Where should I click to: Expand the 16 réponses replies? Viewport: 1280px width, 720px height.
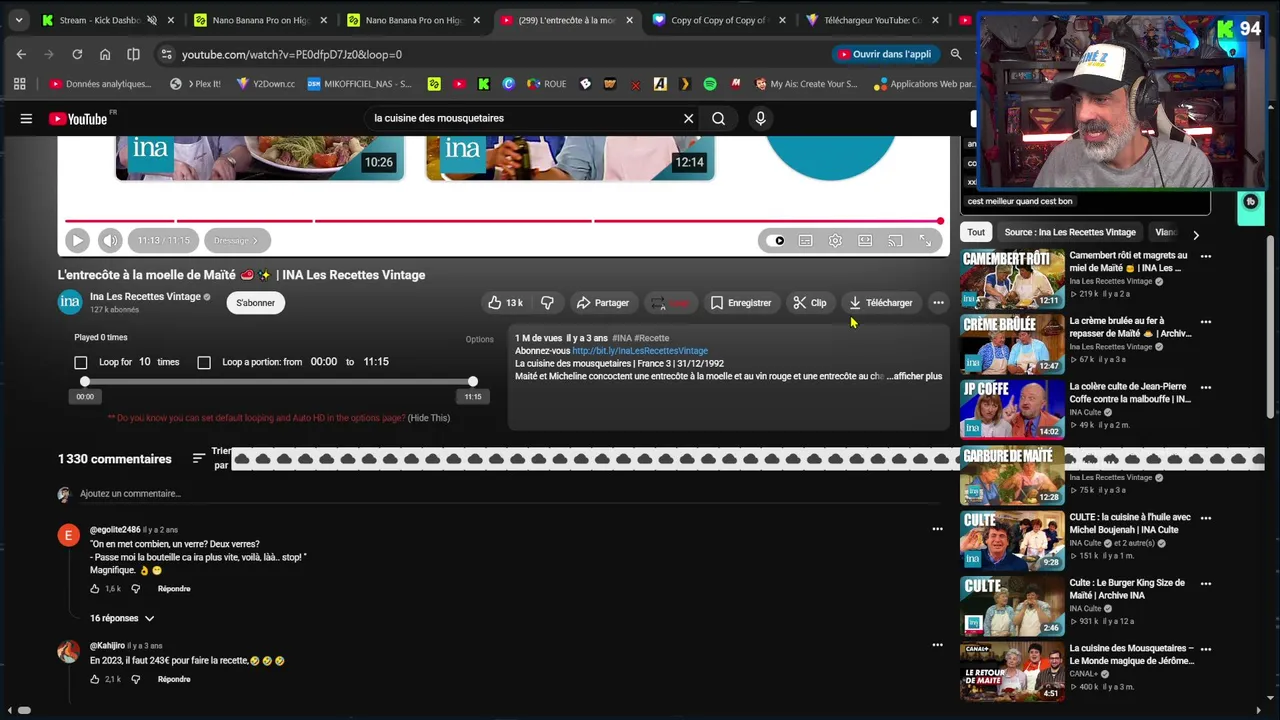[x=122, y=618]
